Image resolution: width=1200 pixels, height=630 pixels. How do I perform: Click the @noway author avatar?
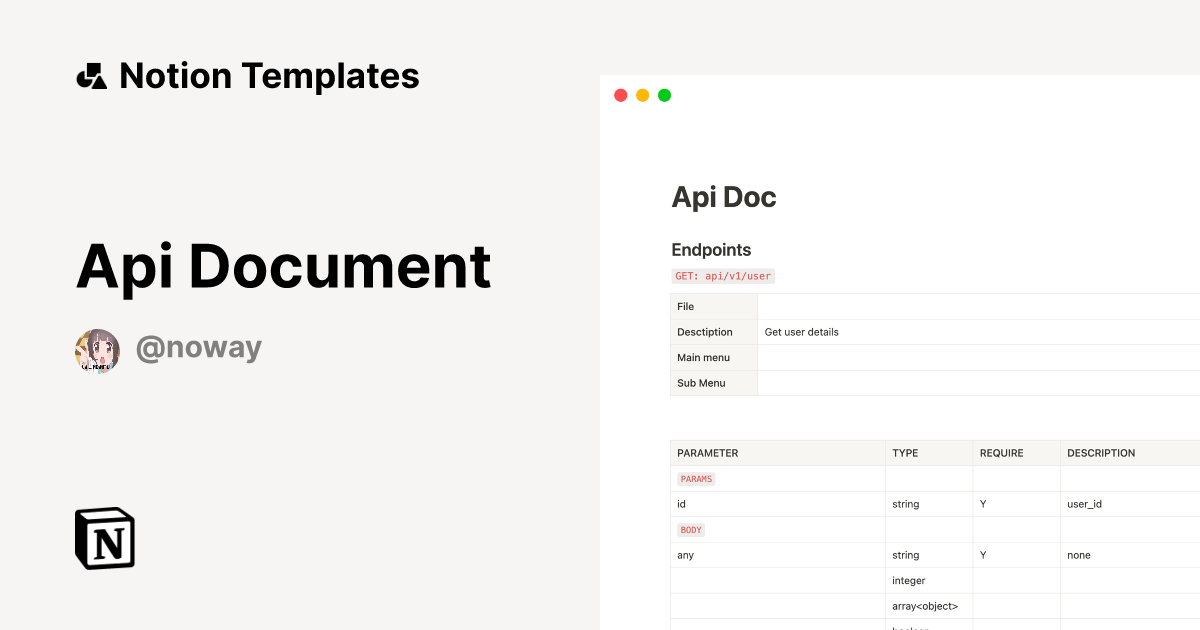97,350
